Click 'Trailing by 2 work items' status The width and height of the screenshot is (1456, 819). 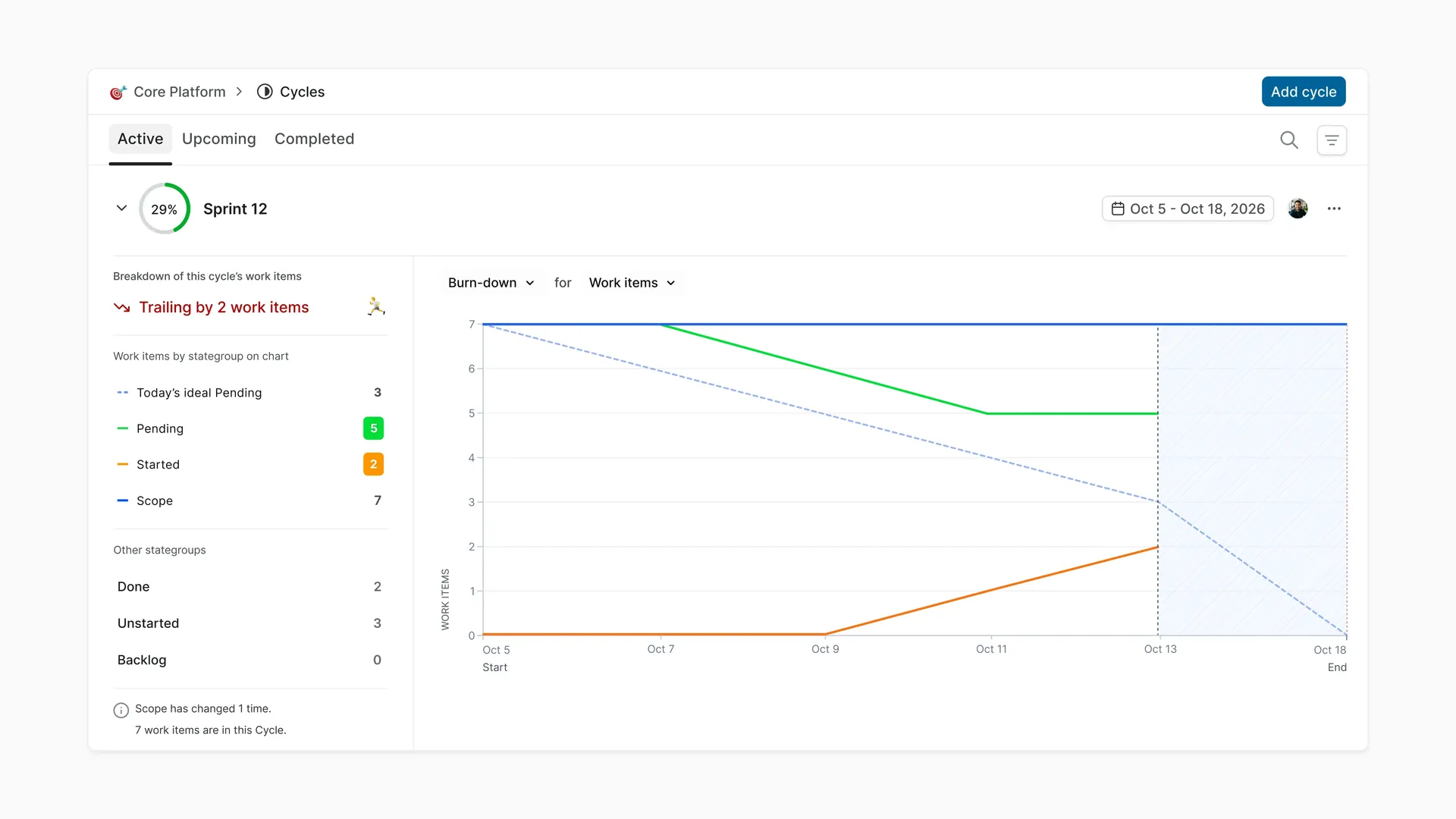coord(224,307)
